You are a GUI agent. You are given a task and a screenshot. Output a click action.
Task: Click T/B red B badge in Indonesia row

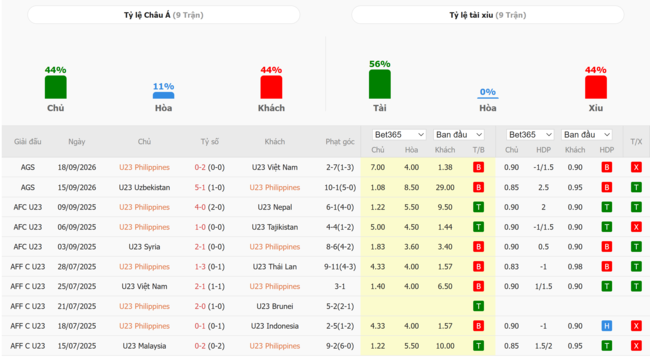point(478,326)
